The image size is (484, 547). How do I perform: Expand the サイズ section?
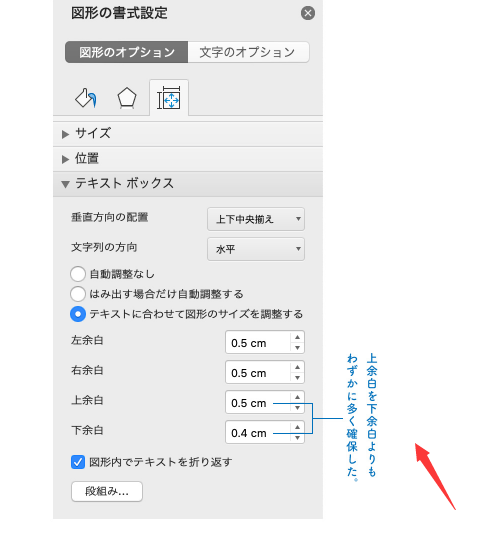coord(188,134)
